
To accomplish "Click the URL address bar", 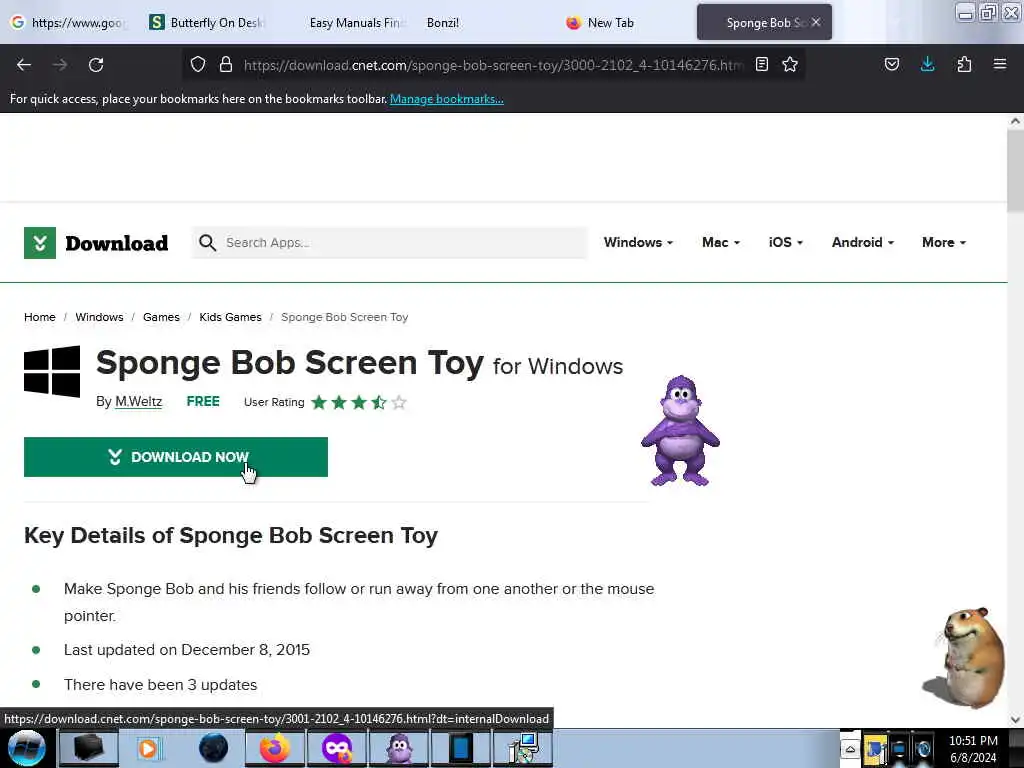I will click(x=493, y=65).
